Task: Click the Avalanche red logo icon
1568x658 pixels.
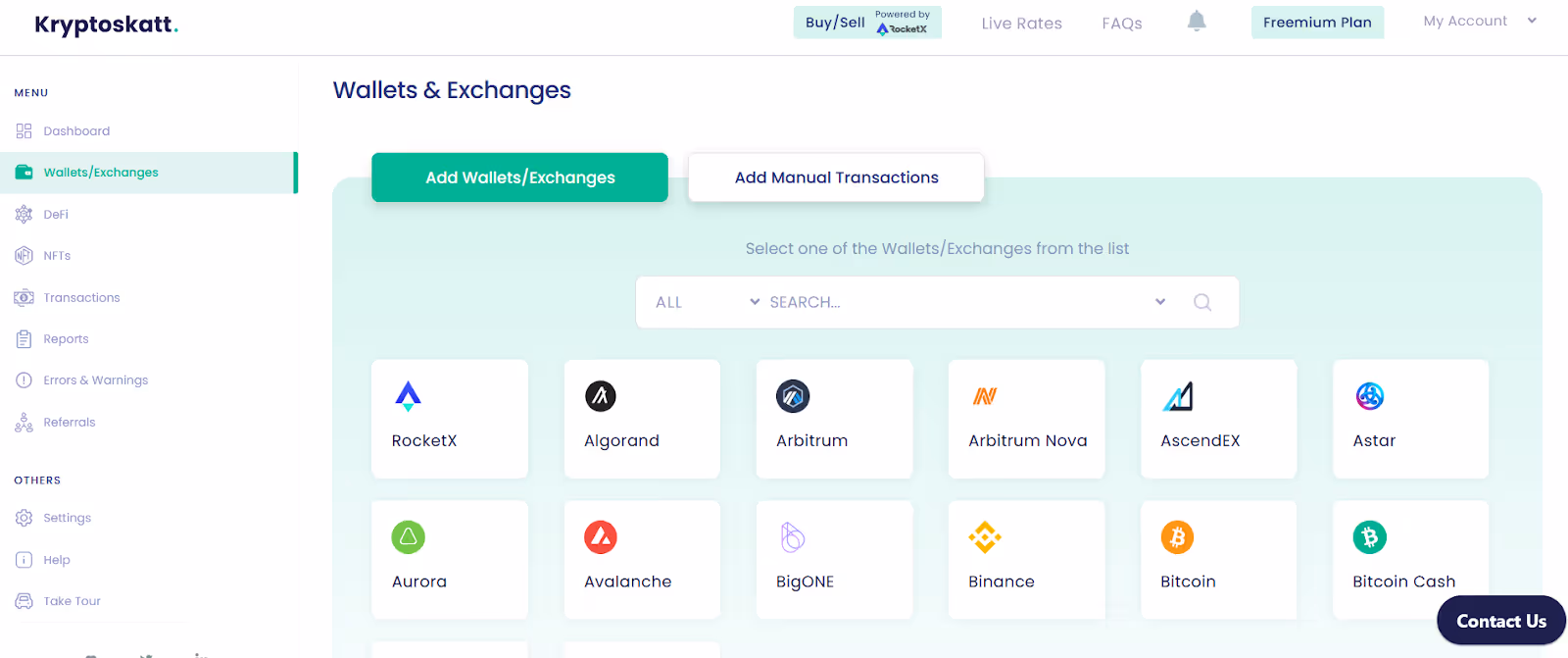Action: 601,537
